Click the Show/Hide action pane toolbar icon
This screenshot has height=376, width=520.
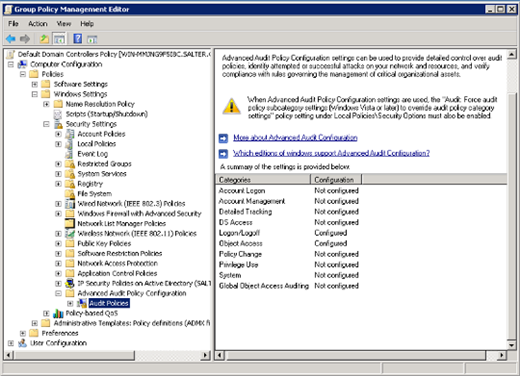[x=92, y=39]
